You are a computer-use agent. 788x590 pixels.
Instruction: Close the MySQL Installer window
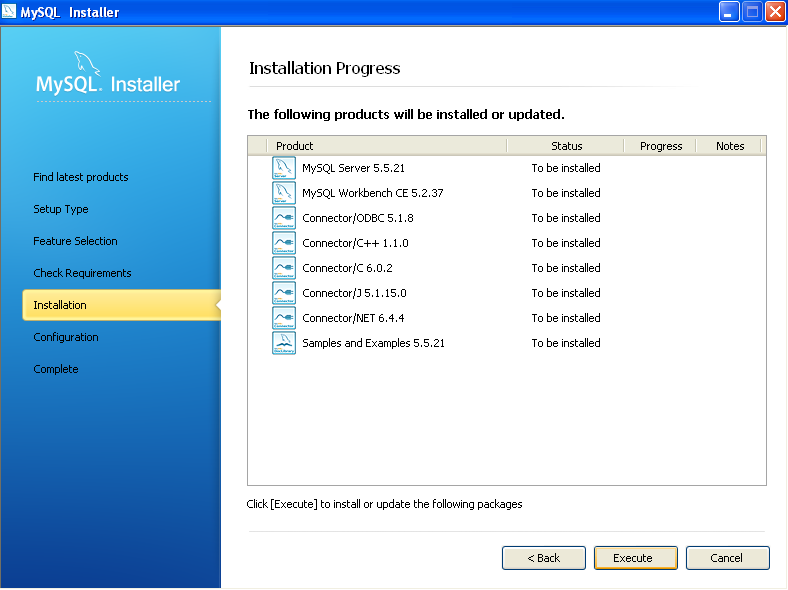(775, 12)
